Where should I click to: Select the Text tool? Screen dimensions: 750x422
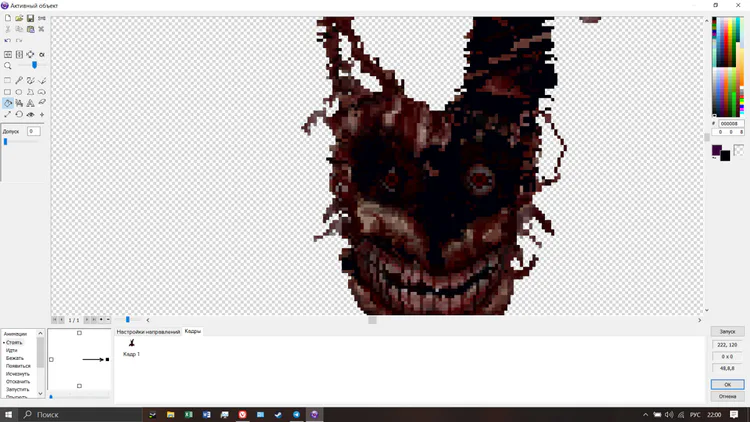[x=30, y=103]
